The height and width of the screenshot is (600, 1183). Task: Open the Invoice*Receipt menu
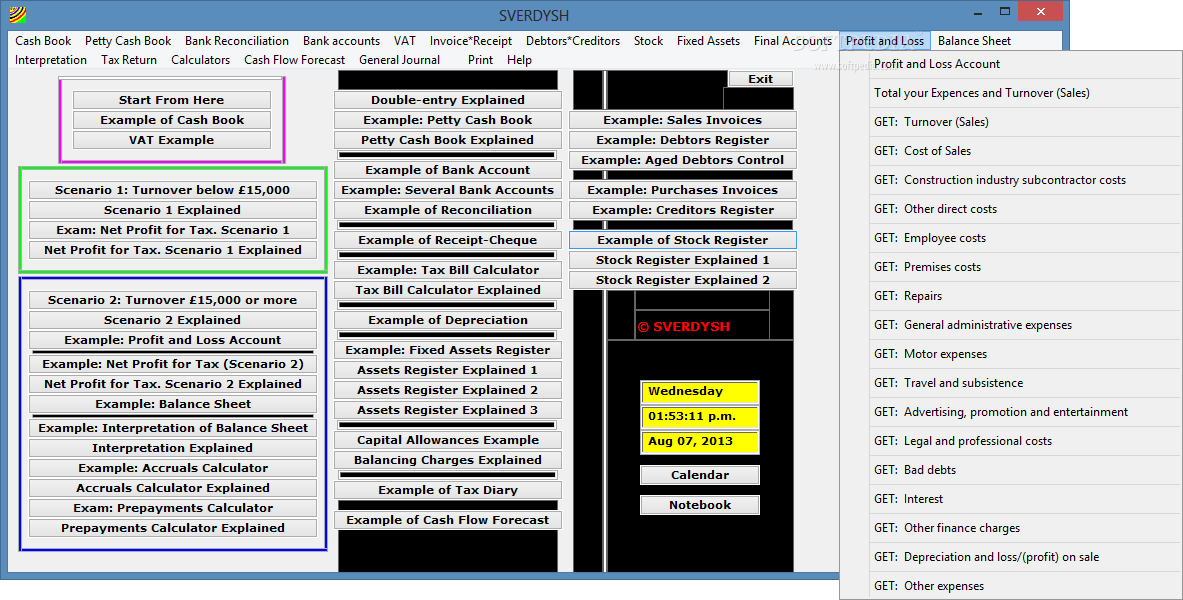pos(471,41)
